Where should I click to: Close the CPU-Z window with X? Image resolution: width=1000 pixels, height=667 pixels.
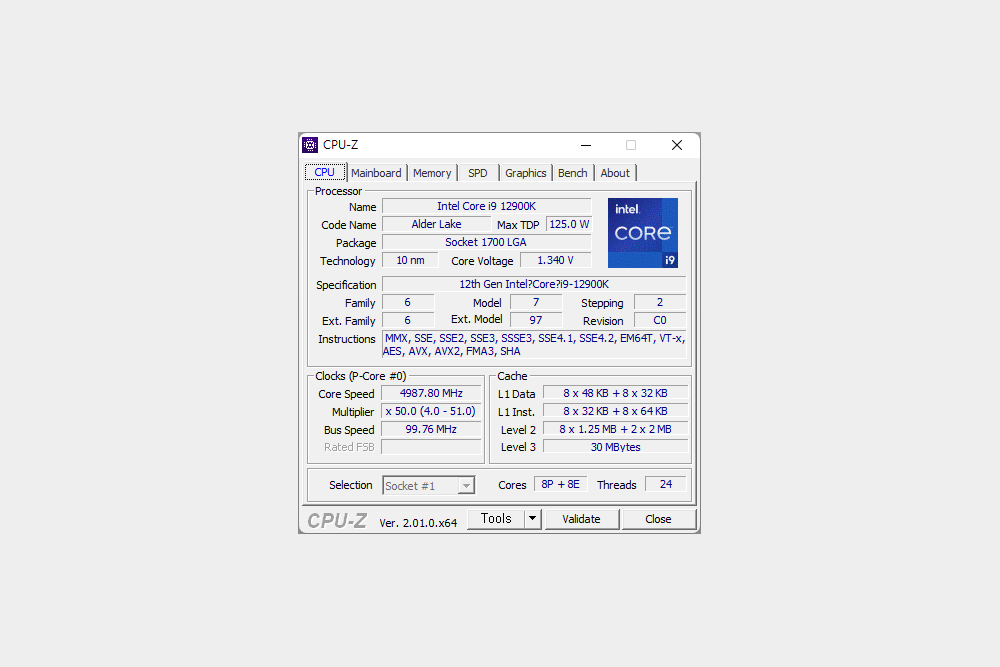677,145
